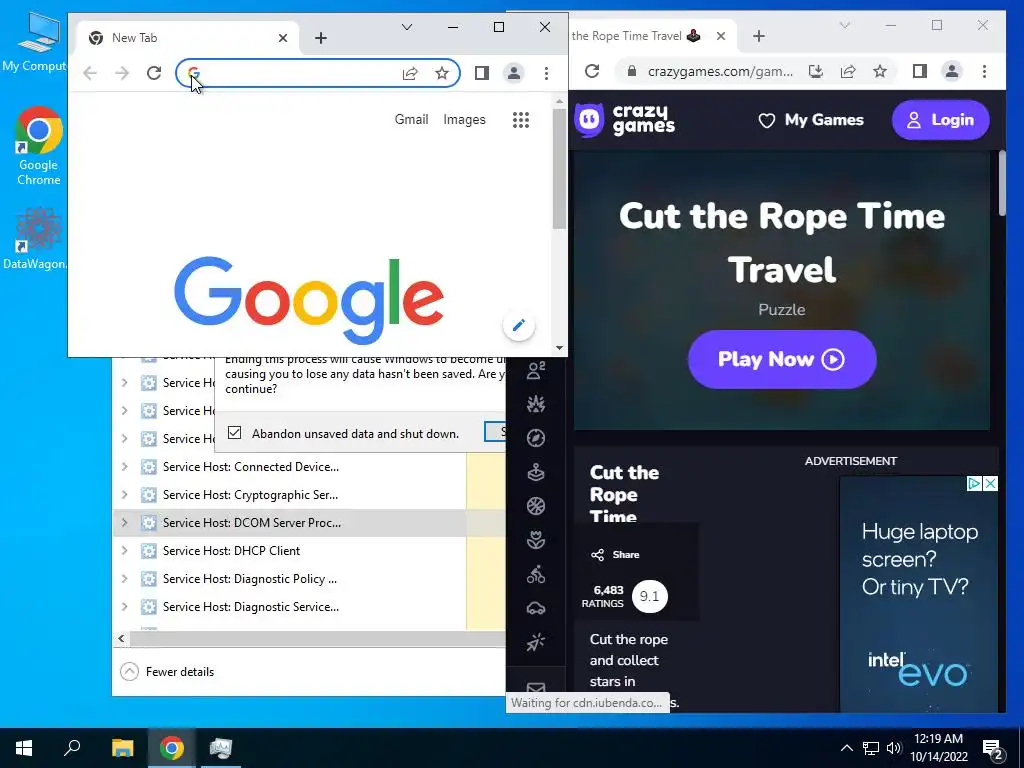Open the My Computer desktop icon
This screenshot has height=768, width=1024.
35,42
